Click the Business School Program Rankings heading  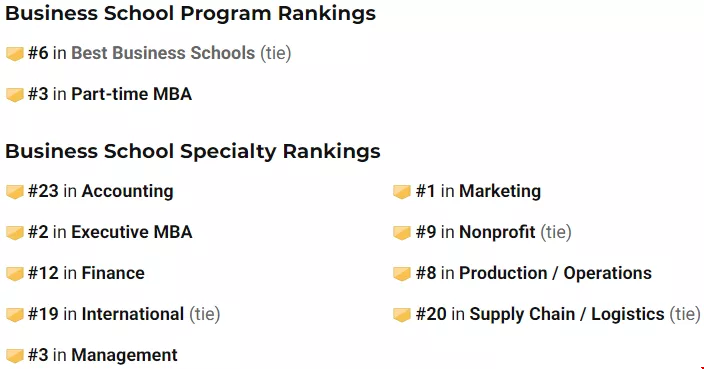(190, 13)
